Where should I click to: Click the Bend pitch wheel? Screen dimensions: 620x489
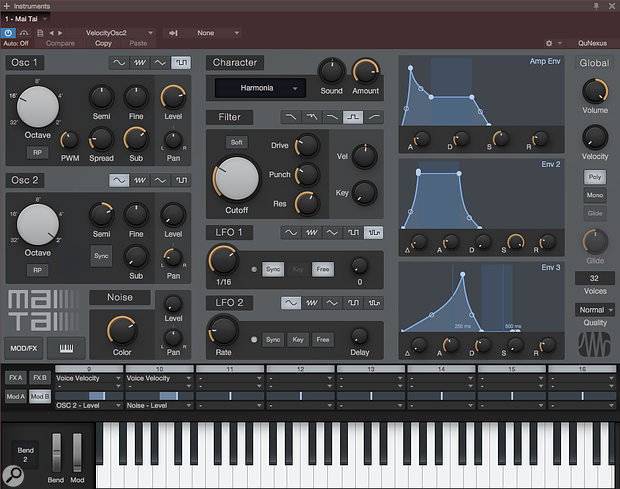[57, 453]
